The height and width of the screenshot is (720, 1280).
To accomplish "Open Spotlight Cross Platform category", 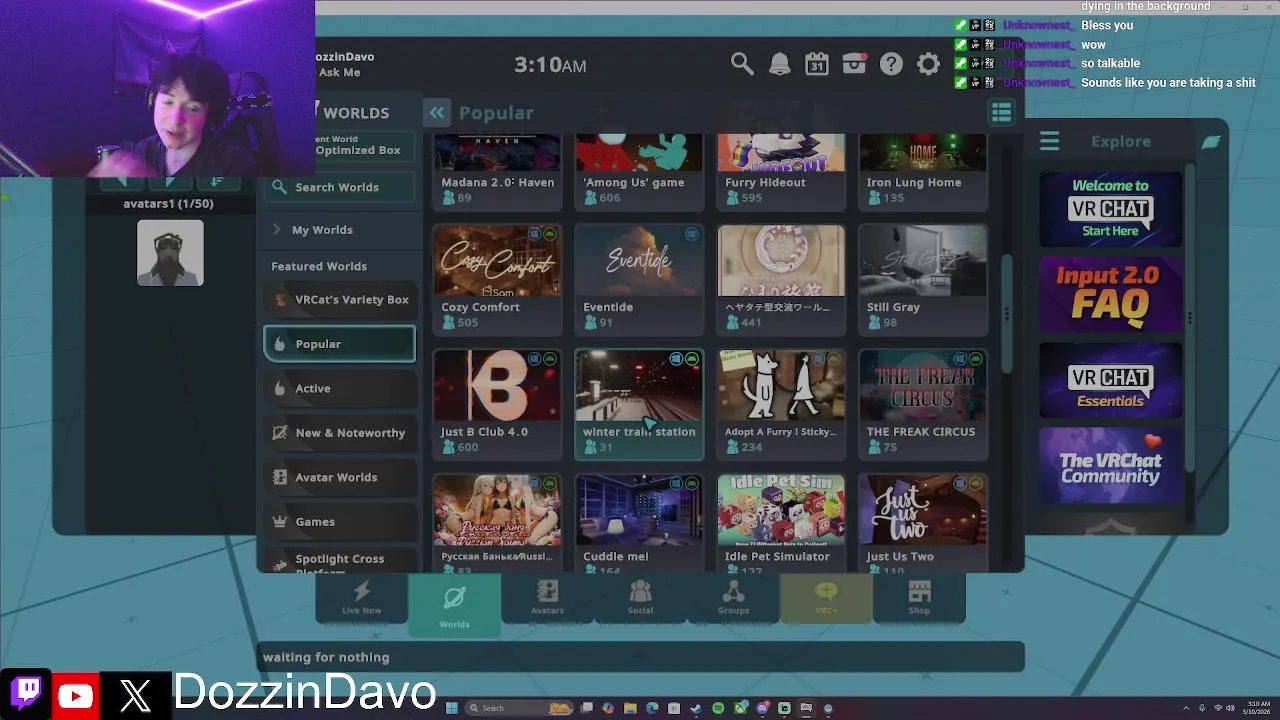I will coord(340,561).
